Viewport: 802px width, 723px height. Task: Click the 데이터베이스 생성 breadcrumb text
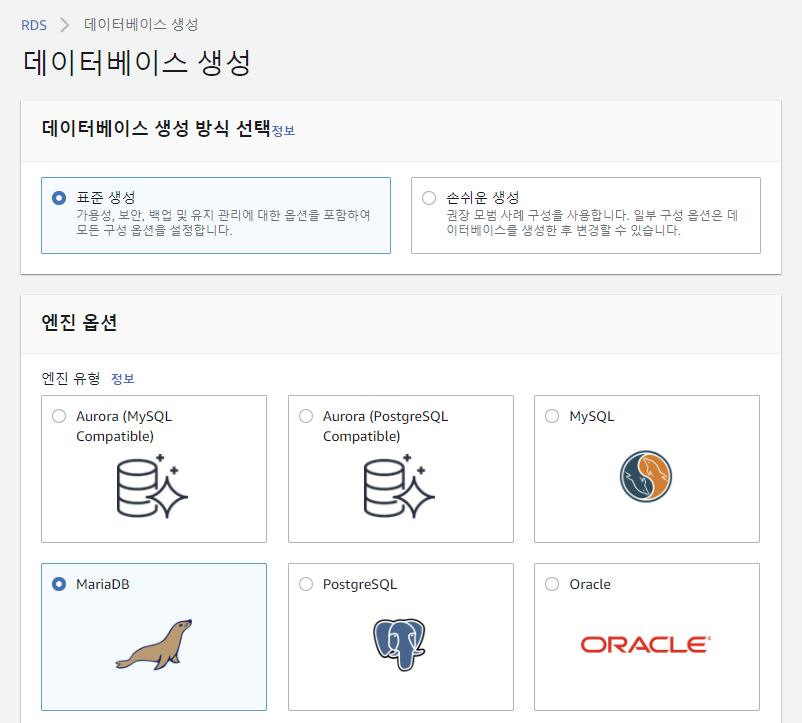[141, 25]
